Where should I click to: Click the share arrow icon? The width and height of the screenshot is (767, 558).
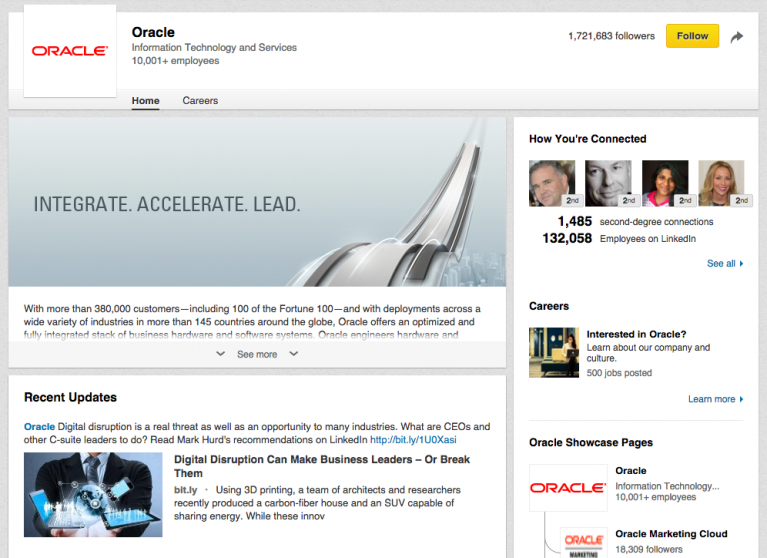tap(737, 37)
